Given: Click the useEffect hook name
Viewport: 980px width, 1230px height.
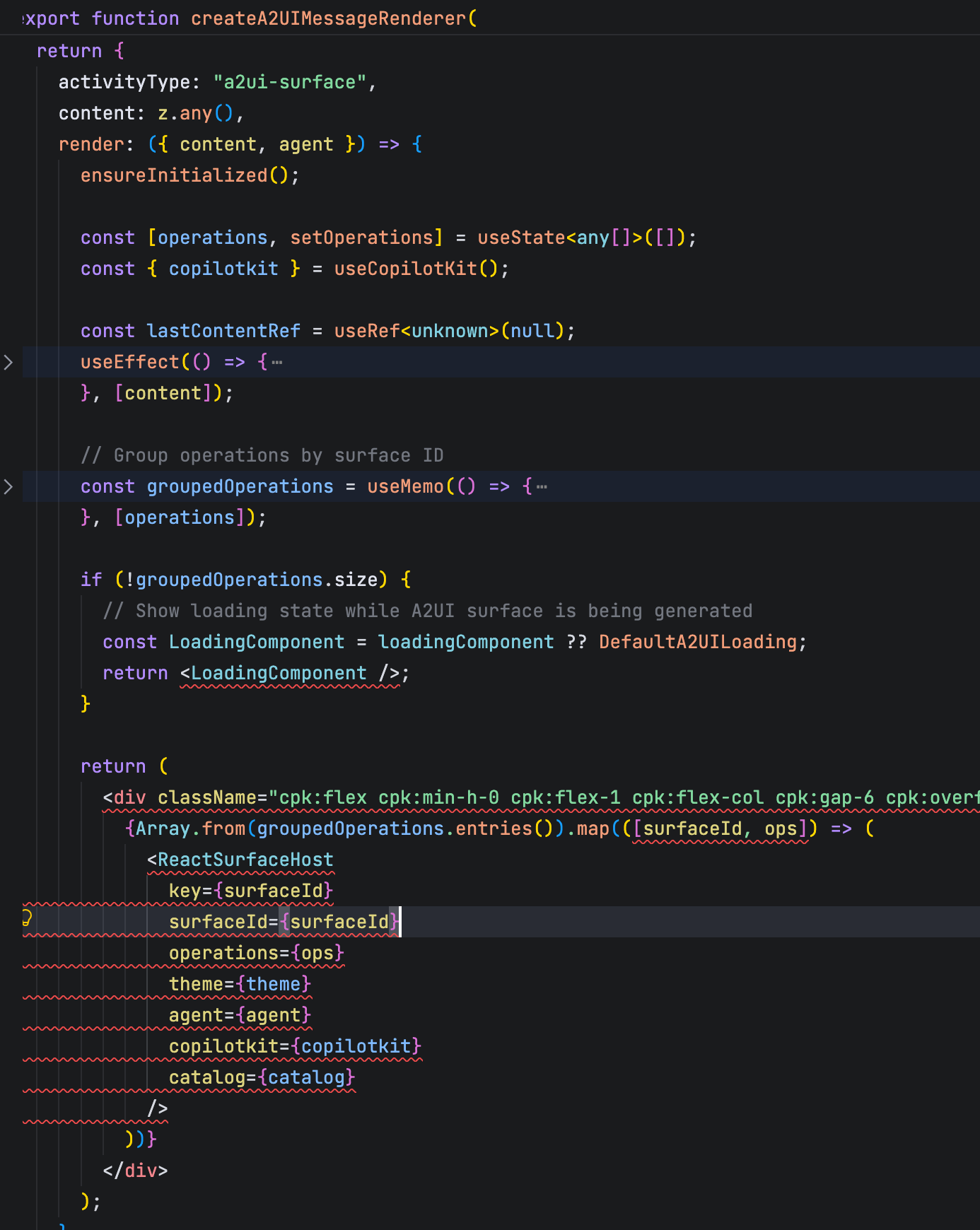Looking at the screenshot, I should [130, 363].
